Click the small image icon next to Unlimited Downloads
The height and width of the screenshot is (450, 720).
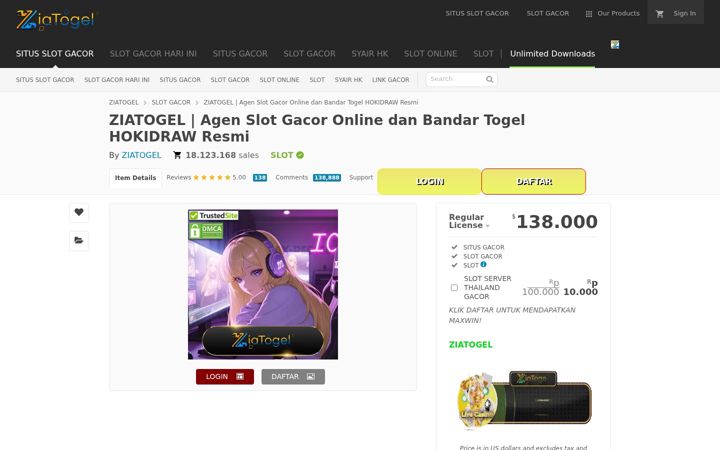pos(615,45)
